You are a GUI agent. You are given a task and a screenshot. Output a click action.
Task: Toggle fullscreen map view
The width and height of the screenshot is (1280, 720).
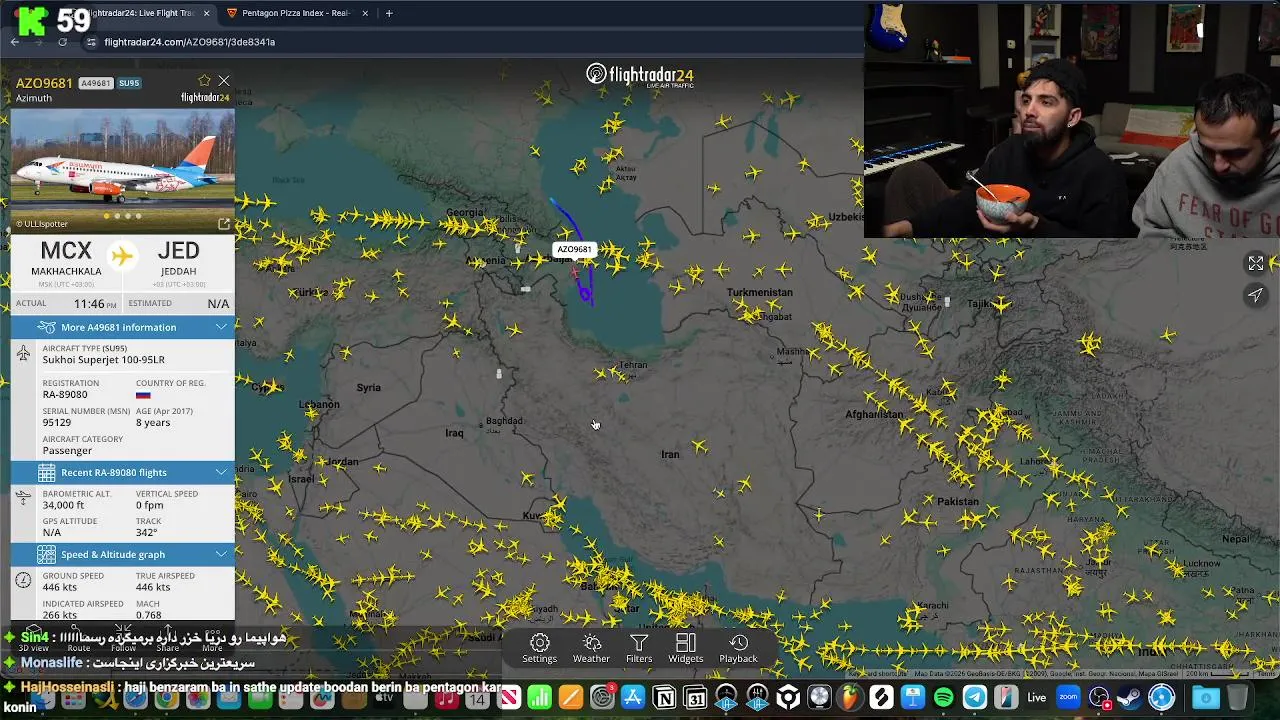click(1255, 263)
